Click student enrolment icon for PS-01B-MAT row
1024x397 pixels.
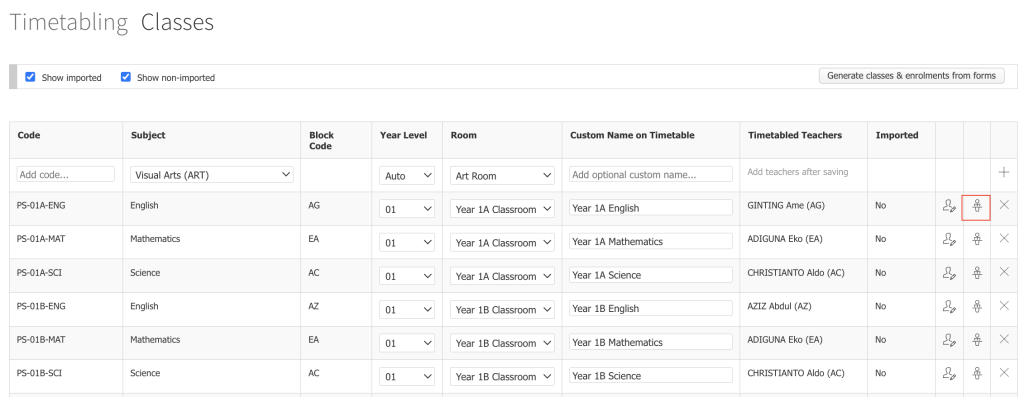coord(976,340)
